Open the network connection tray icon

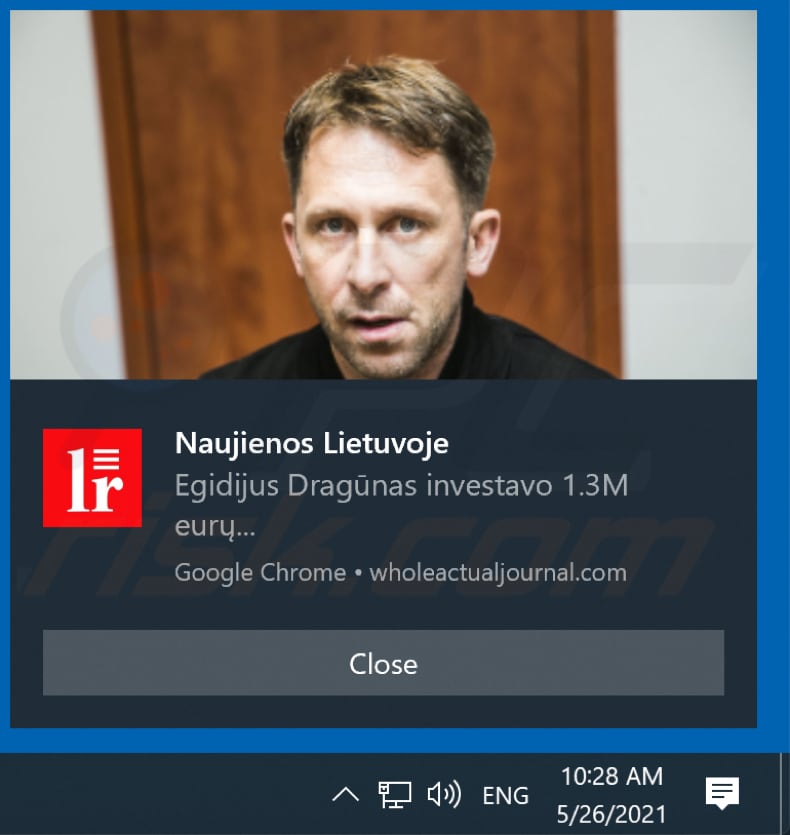395,795
